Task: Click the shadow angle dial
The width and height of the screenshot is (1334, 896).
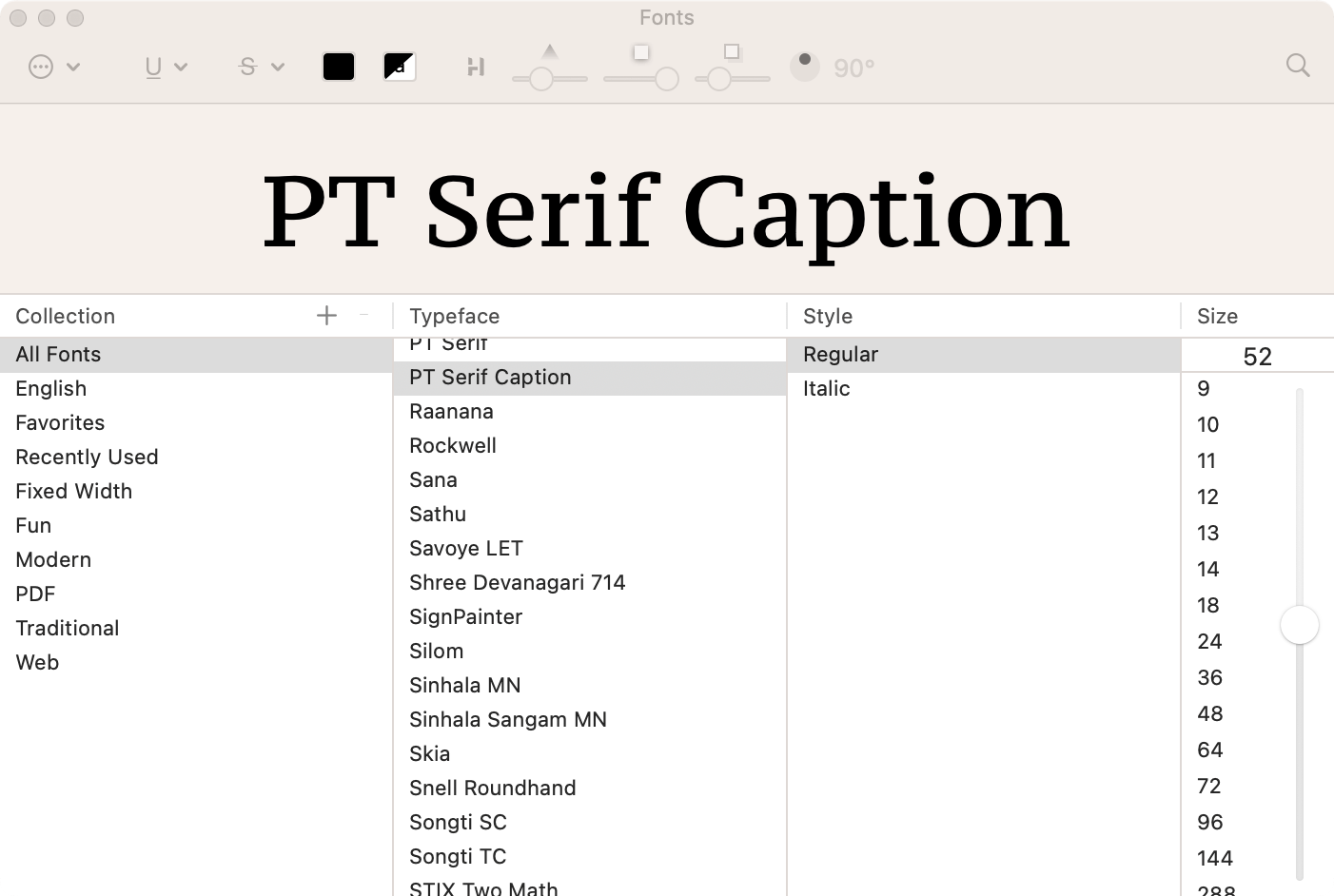Action: [805, 67]
